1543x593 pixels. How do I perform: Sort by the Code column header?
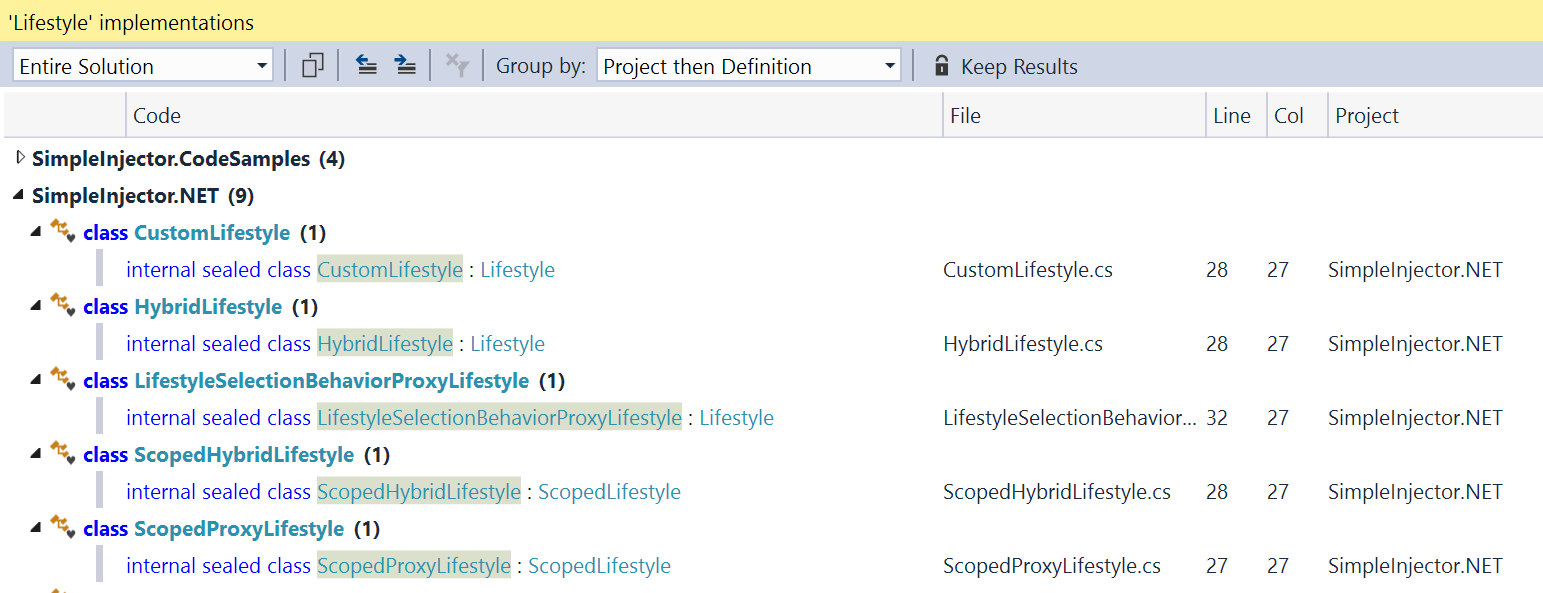tap(534, 115)
